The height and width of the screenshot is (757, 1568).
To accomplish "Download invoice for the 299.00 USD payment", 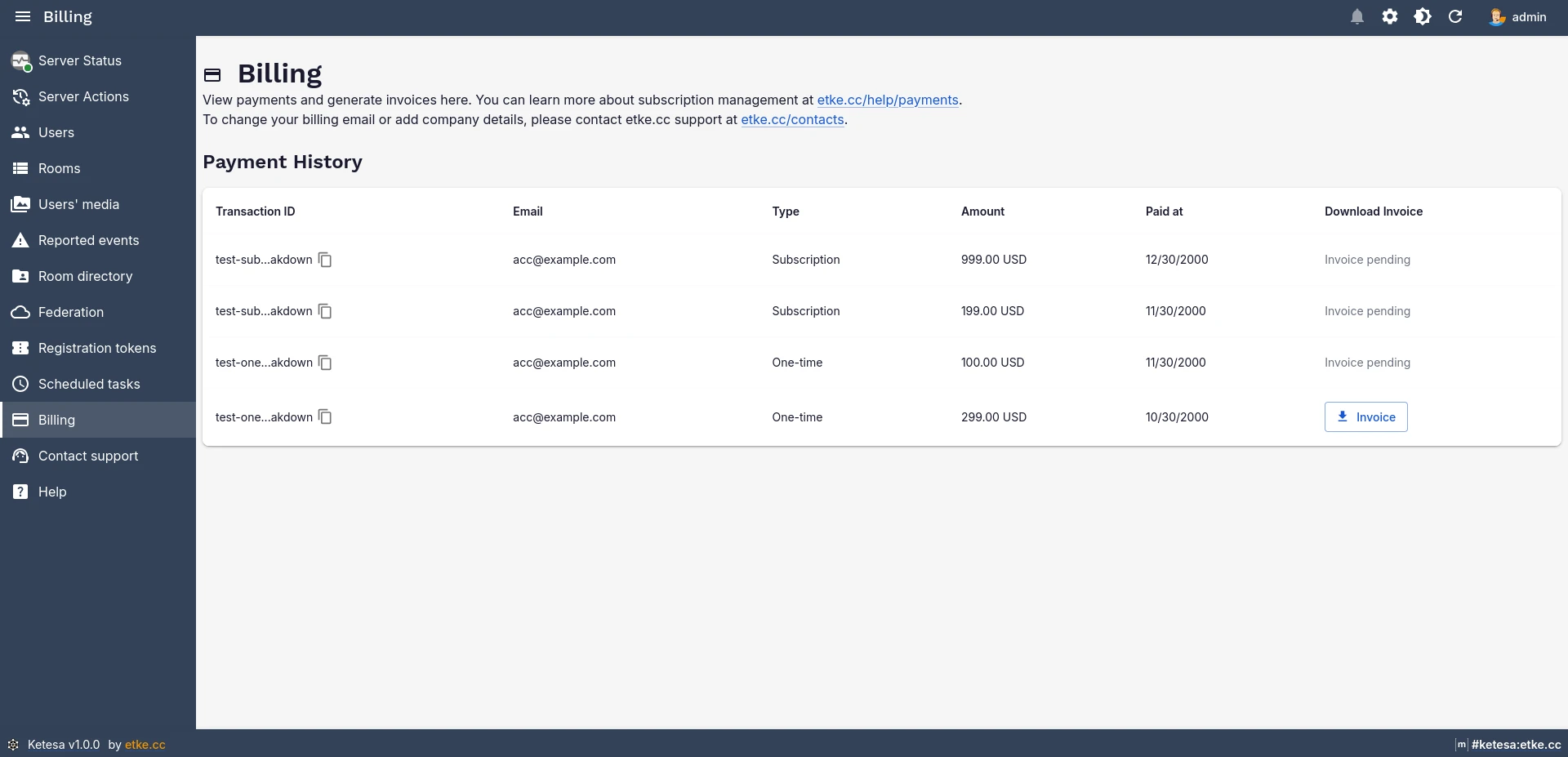I will click(1365, 416).
